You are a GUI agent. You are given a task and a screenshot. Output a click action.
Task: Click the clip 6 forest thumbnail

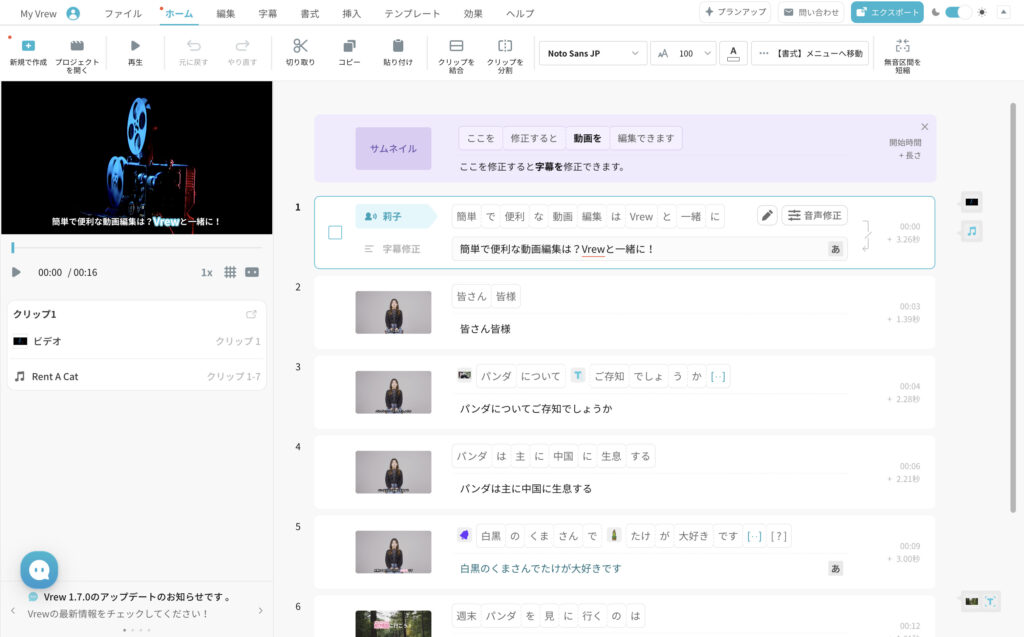click(x=393, y=623)
